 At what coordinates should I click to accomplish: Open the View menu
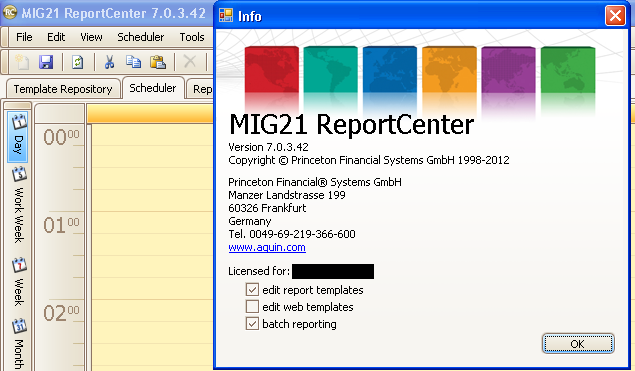pyautogui.click(x=91, y=37)
